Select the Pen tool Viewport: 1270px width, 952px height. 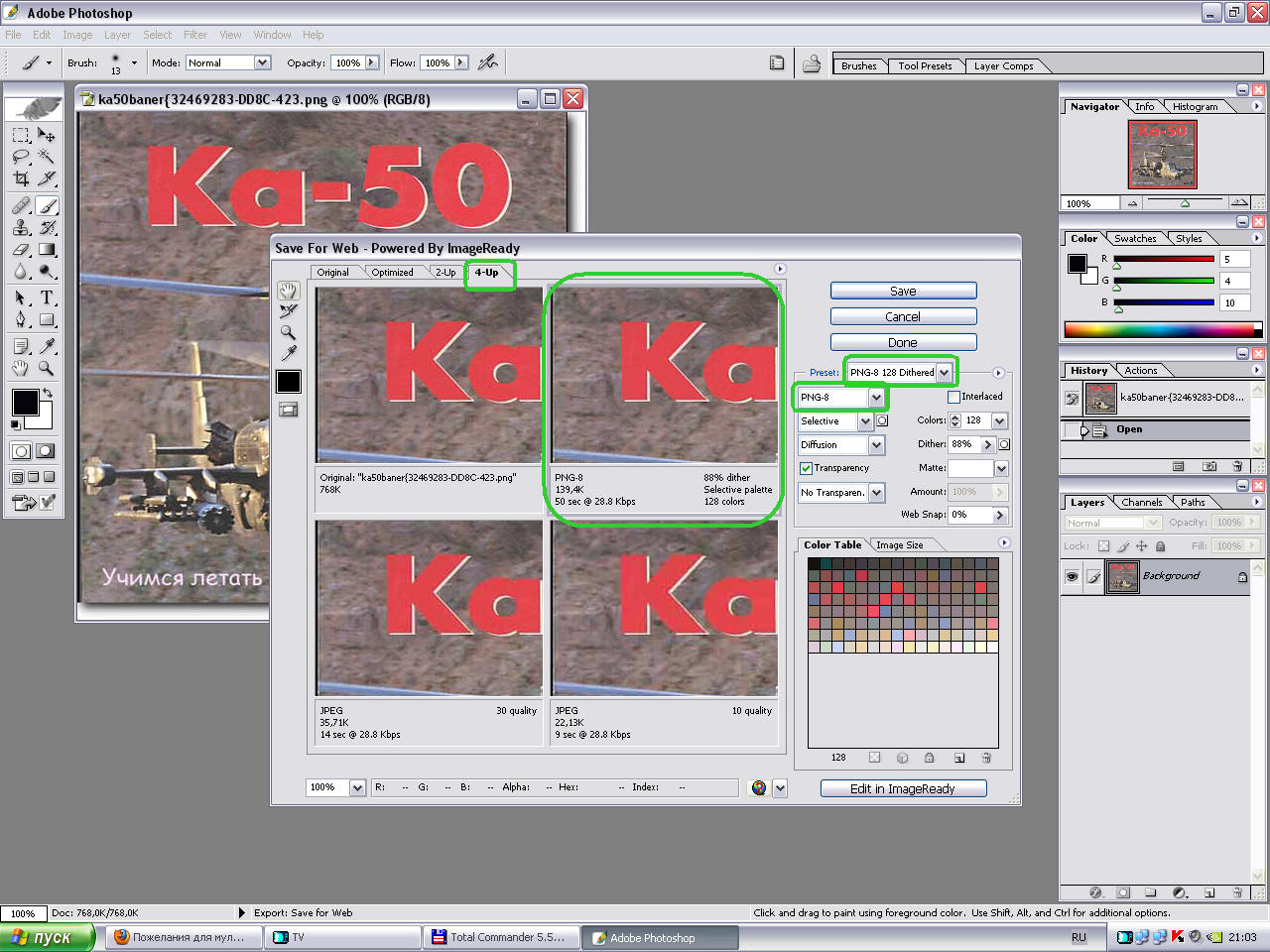(x=21, y=319)
